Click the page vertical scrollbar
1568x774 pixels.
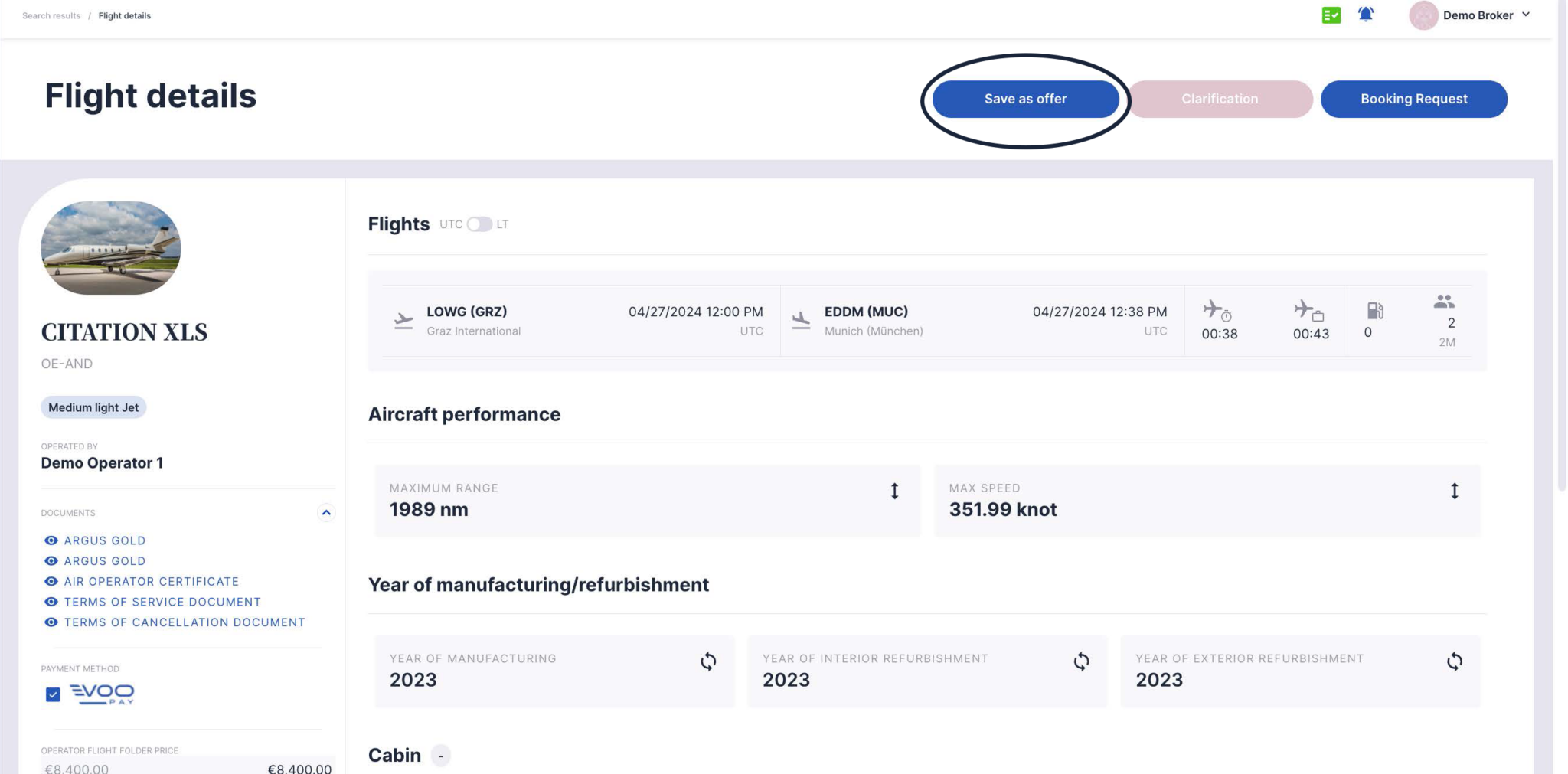click(x=1562, y=245)
